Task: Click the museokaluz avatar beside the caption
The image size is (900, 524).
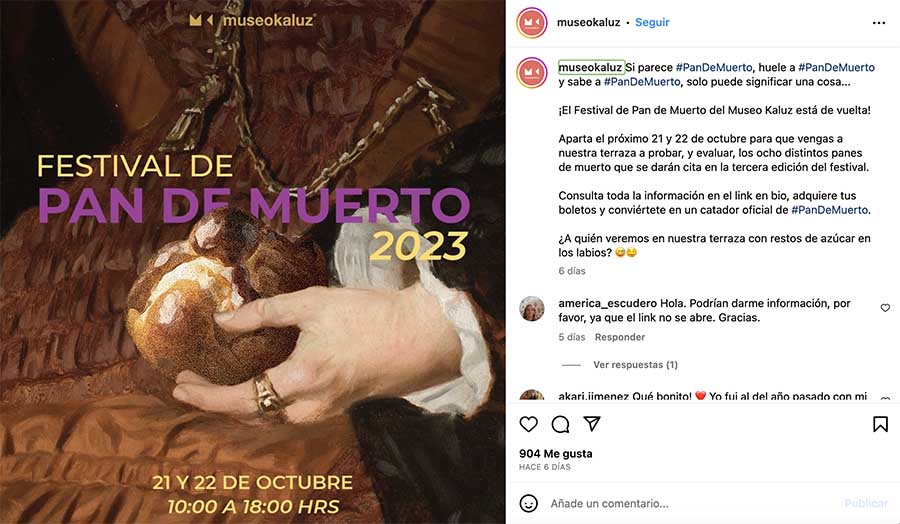Action: point(532,73)
